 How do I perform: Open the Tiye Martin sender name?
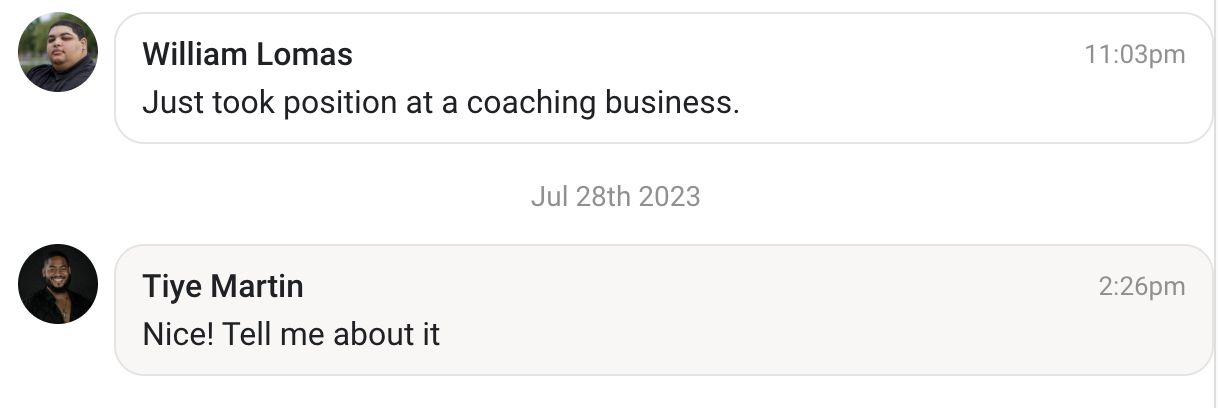click(x=223, y=287)
